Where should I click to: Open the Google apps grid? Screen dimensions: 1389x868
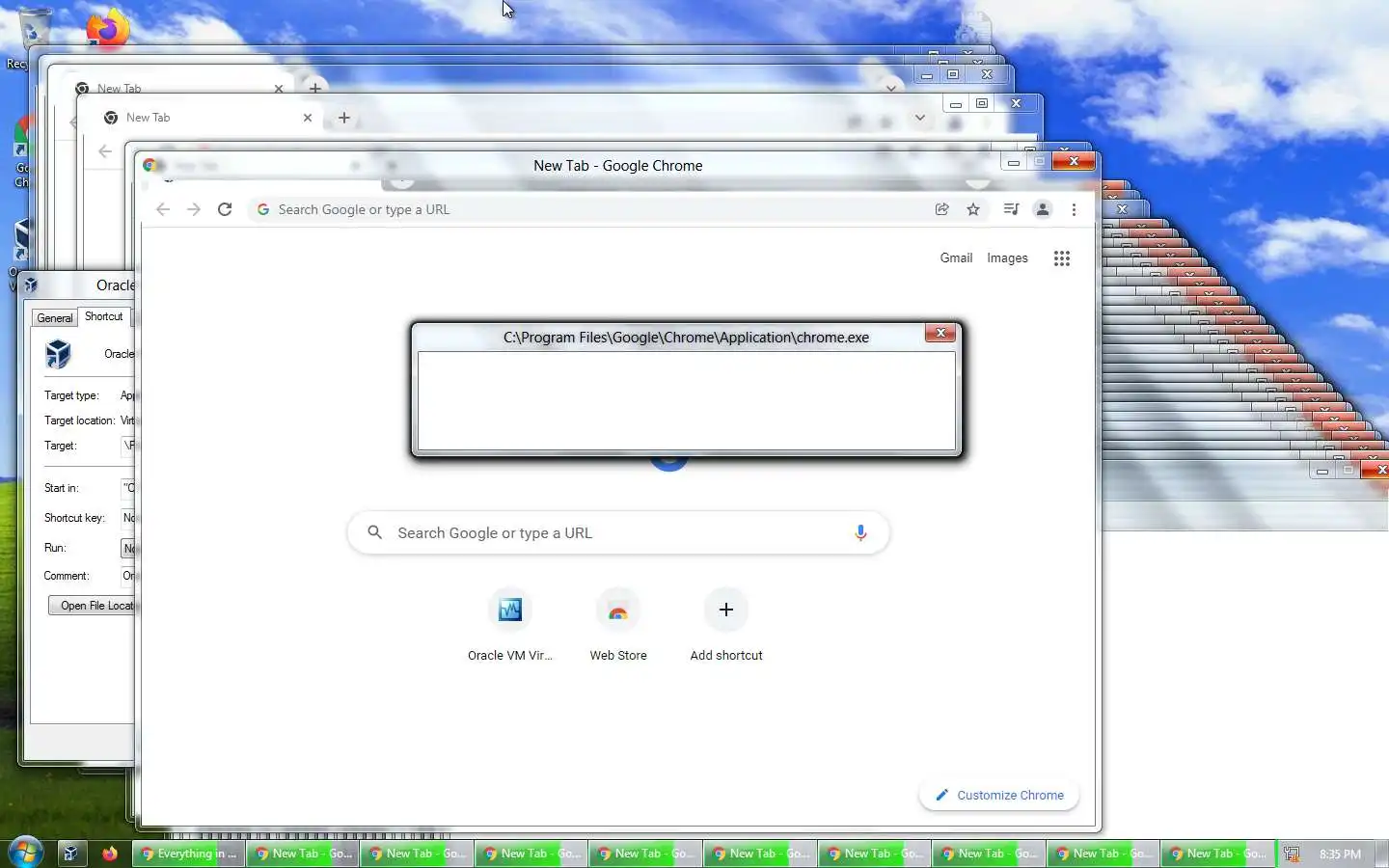(x=1062, y=258)
